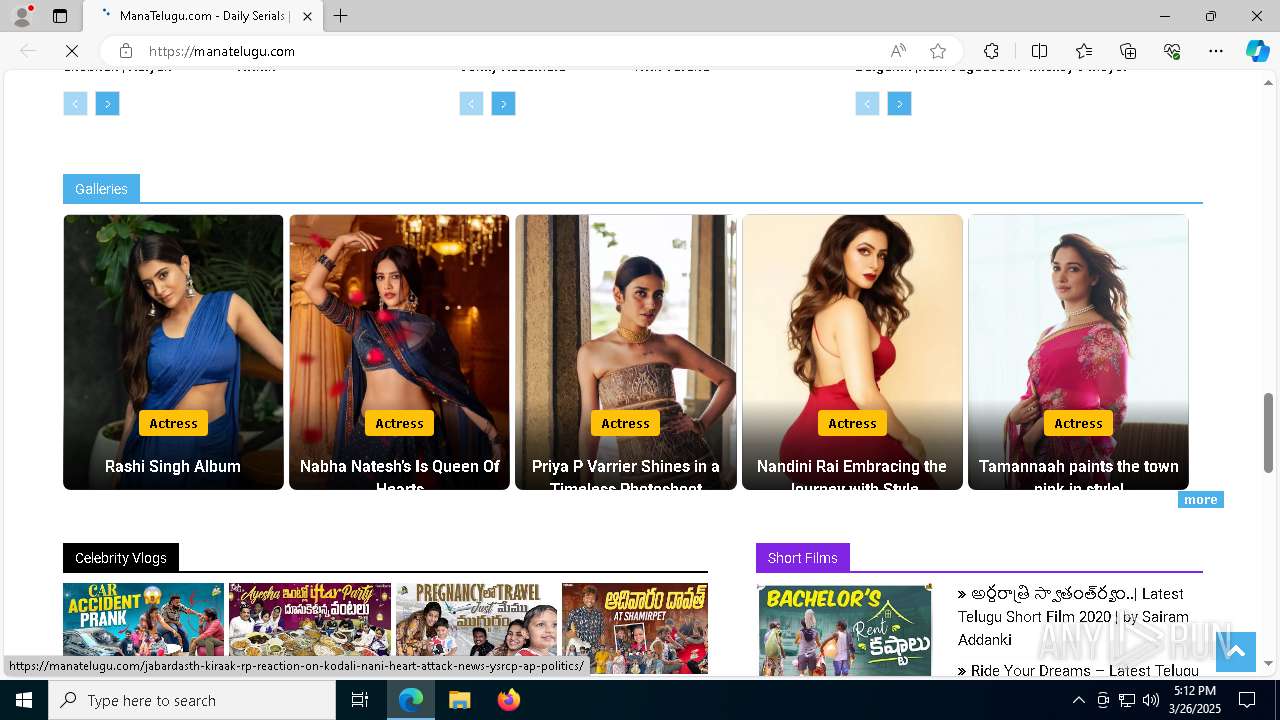Open the Favorites list
Viewport: 1280px width, 720px height.
tap(1084, 51)
